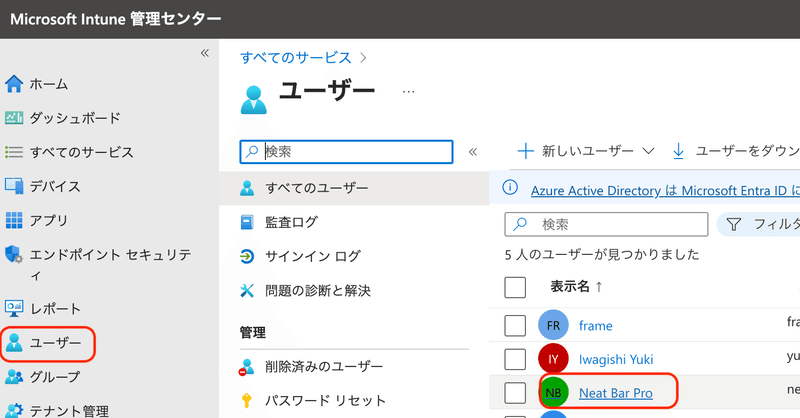Click the info icon in the Azure banner
This screenshot has height=418, width=800.
[510, 187]
